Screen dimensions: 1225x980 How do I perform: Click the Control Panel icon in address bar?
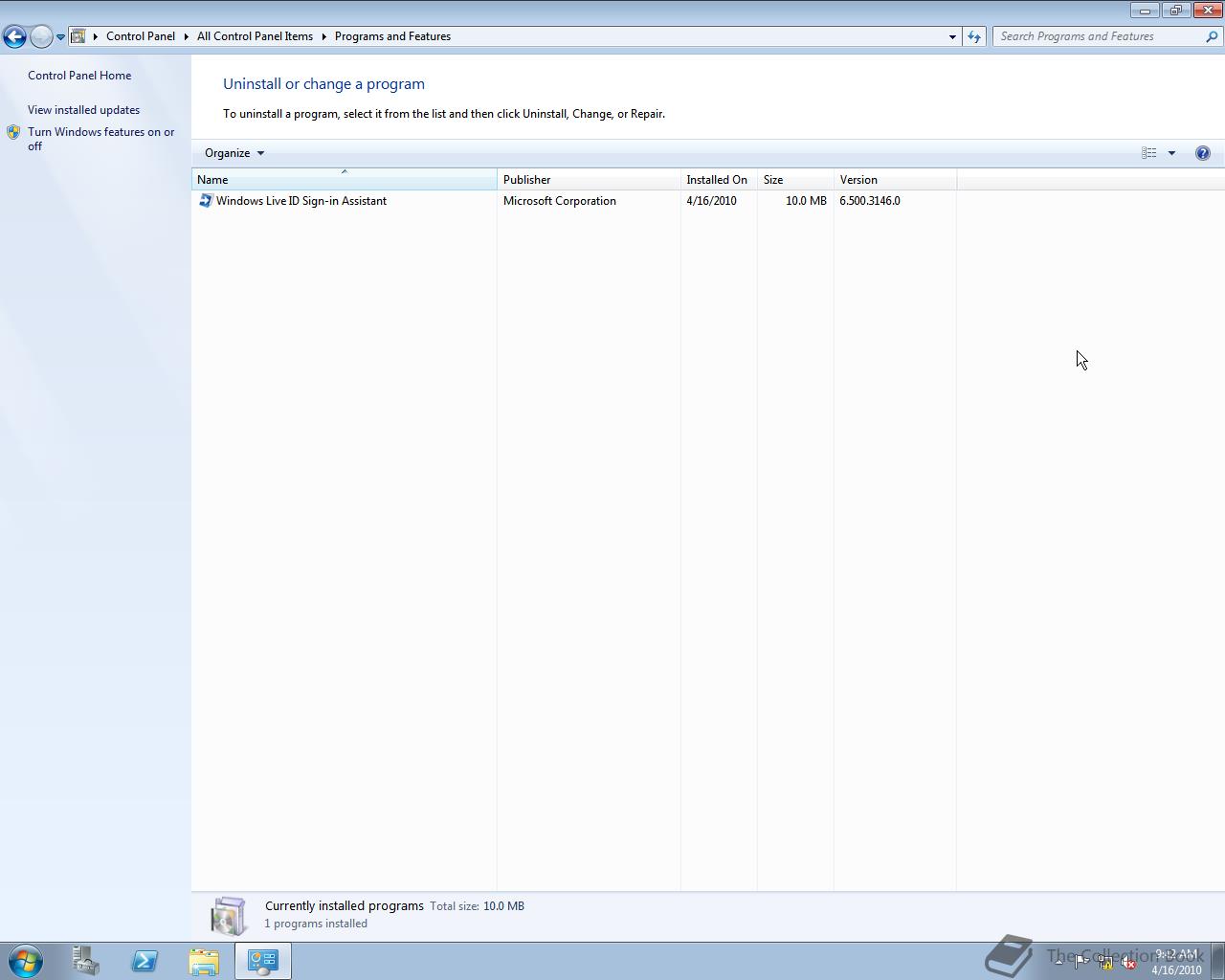click(x=79, y=36)
